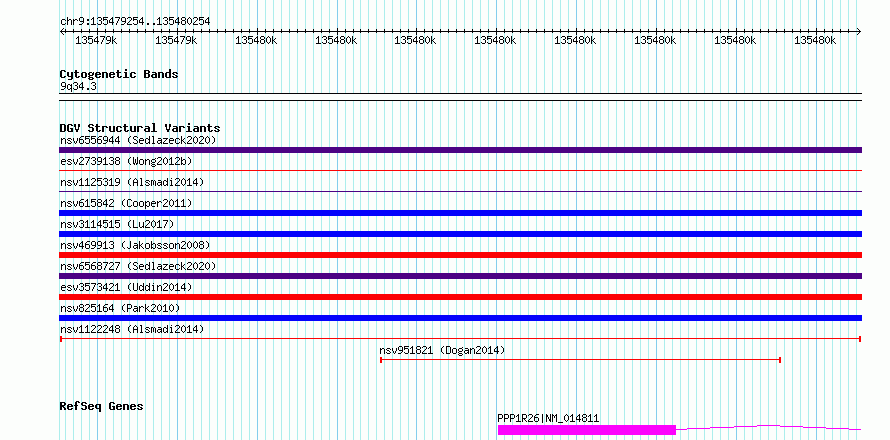Click the blue bar under nsv3114515

click(460, 234)
